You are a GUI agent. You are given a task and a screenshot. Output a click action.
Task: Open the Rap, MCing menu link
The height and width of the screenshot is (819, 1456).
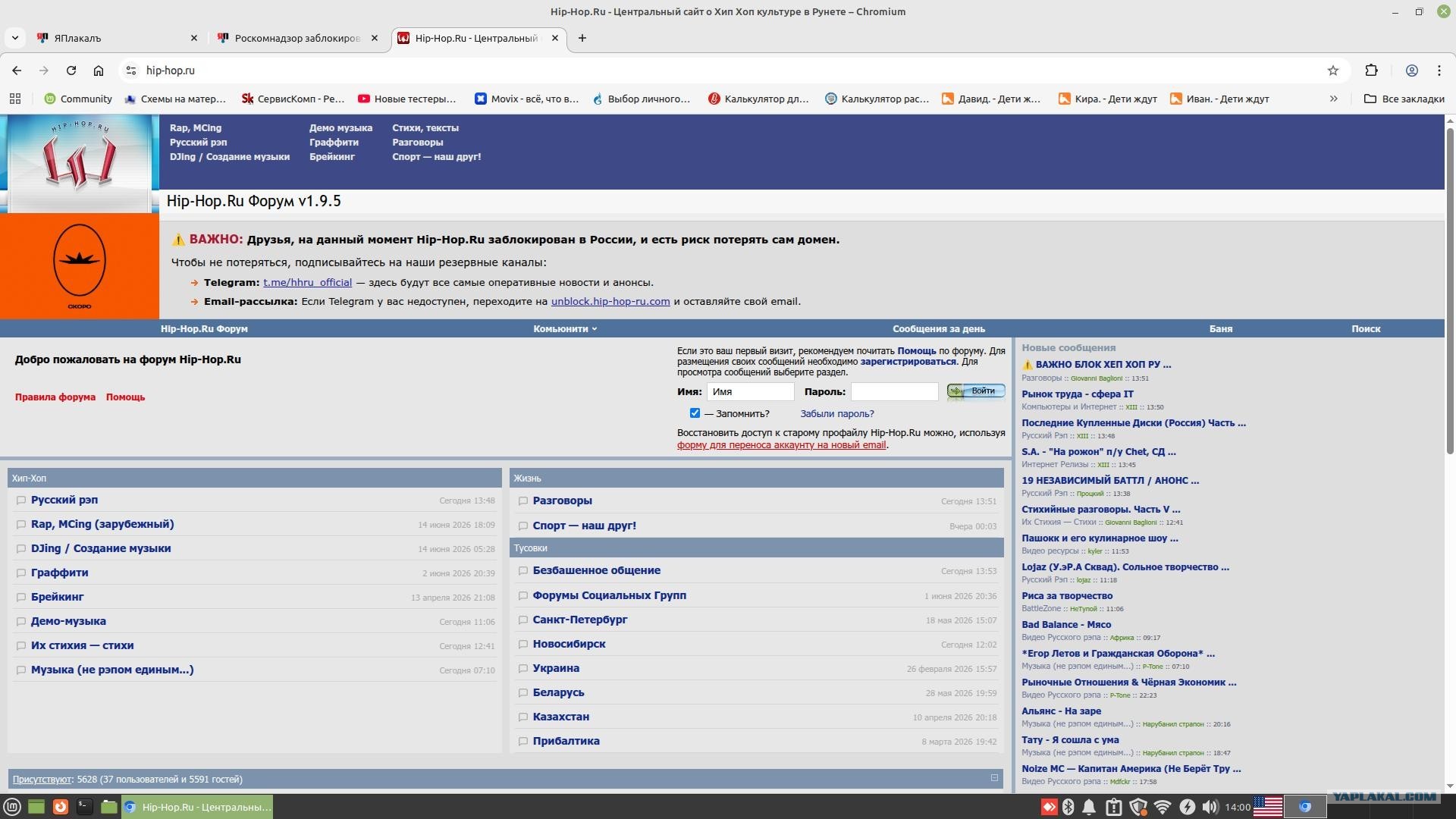pos(196,128)
